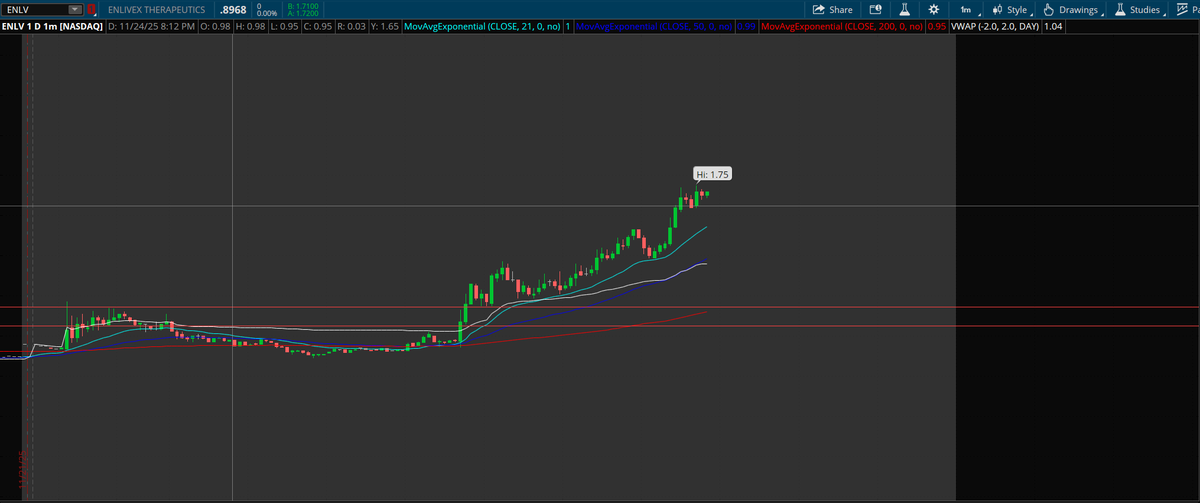The image size is (1200, 503).
Task: Open the Style menu
Action: coord(1012,9)
